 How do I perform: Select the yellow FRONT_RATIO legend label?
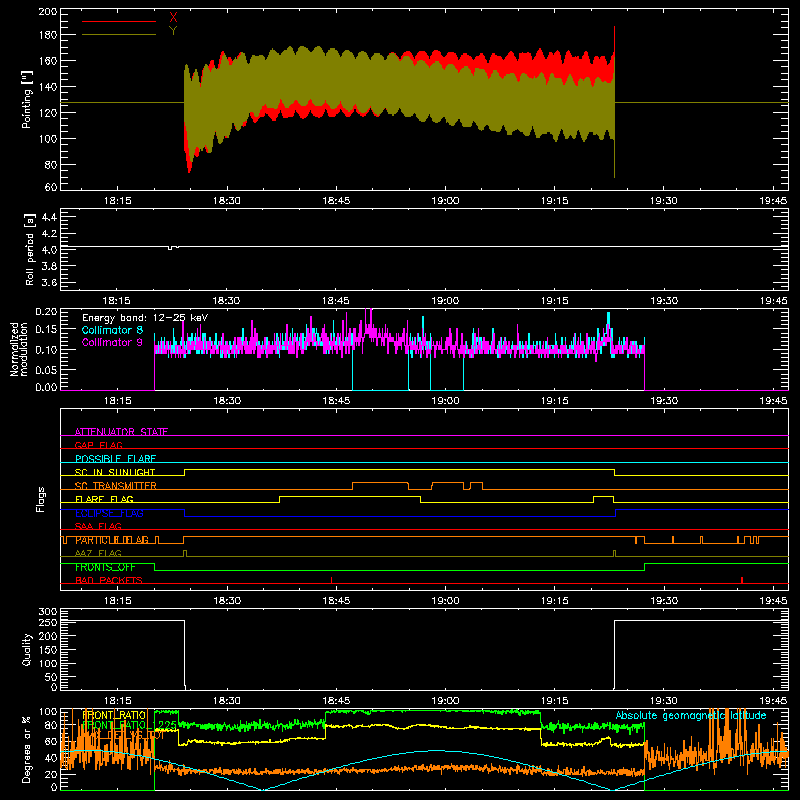pos(114,715)
